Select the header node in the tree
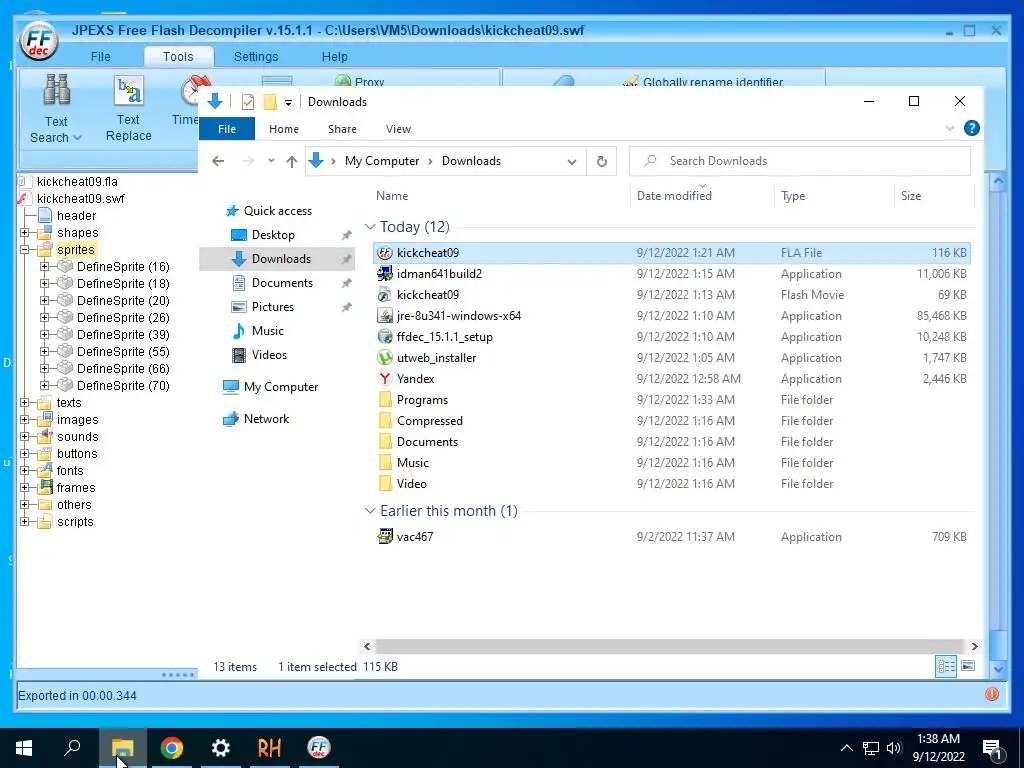The width and height of the screenshot is (1024, 768). tap(76, 216)
